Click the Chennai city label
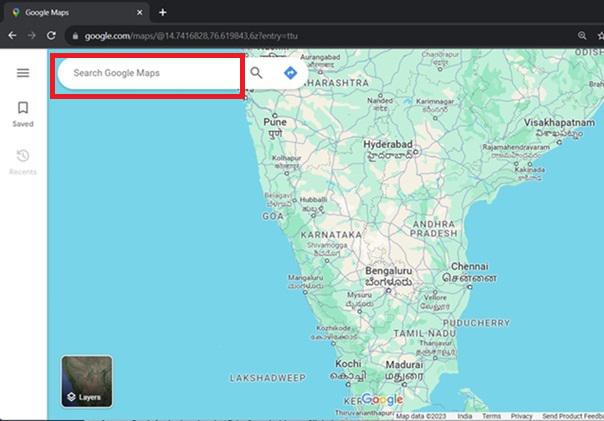Viewport: 604px width, 421px height. pyautogui.click(x=470, y=267)
